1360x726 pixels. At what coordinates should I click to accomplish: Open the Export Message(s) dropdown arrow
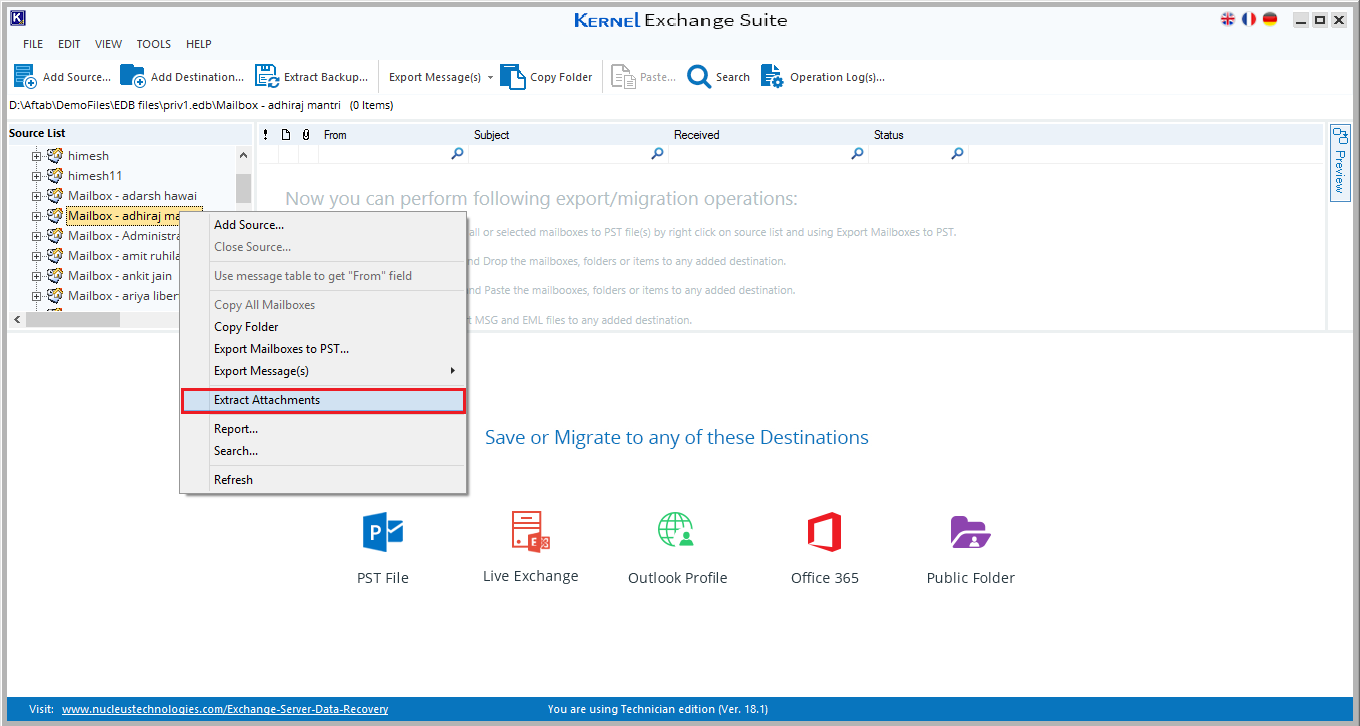(x=490, y=77)
